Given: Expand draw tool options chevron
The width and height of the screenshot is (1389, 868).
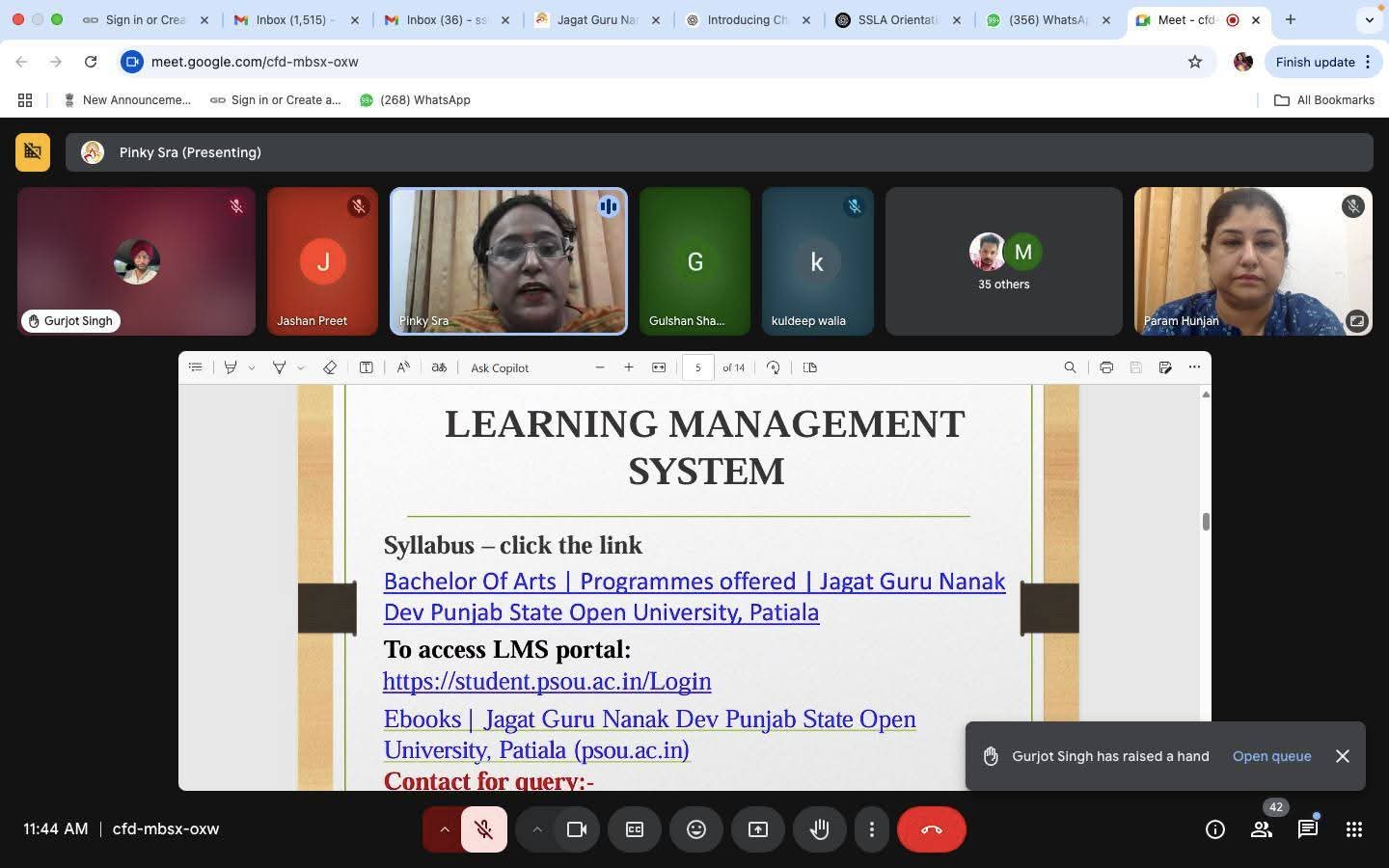Looking at the screenshot, I should click(301, 367).
